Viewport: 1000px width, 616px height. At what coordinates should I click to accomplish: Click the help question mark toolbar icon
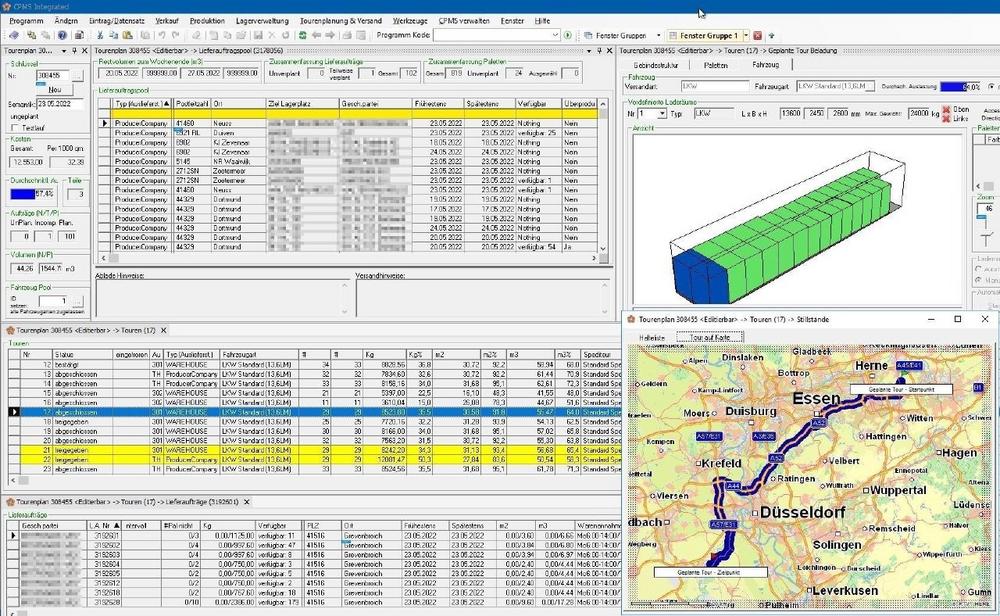click(x=62, y=35)
